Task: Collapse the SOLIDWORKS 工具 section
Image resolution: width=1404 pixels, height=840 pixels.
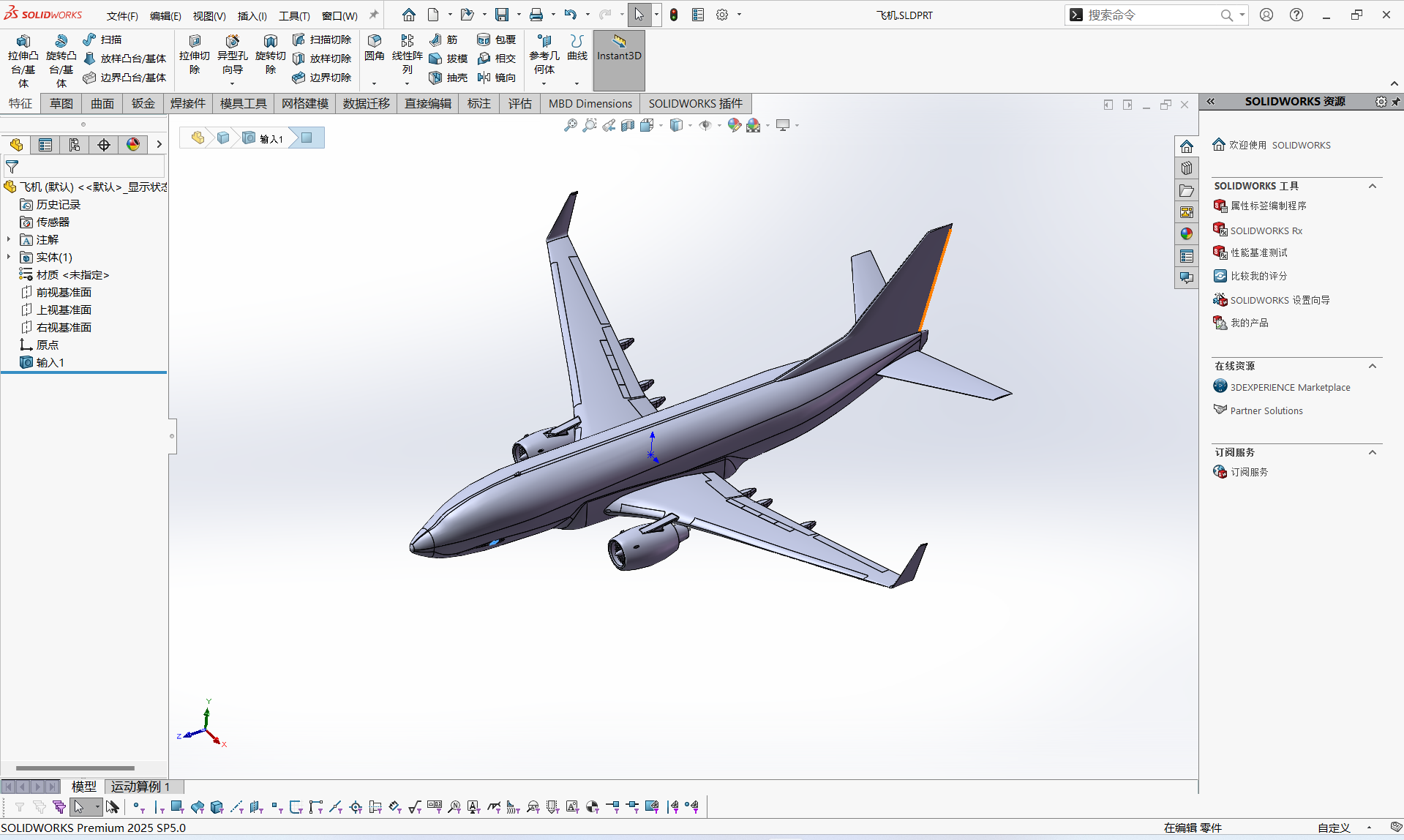Action: click(1373, 186)
